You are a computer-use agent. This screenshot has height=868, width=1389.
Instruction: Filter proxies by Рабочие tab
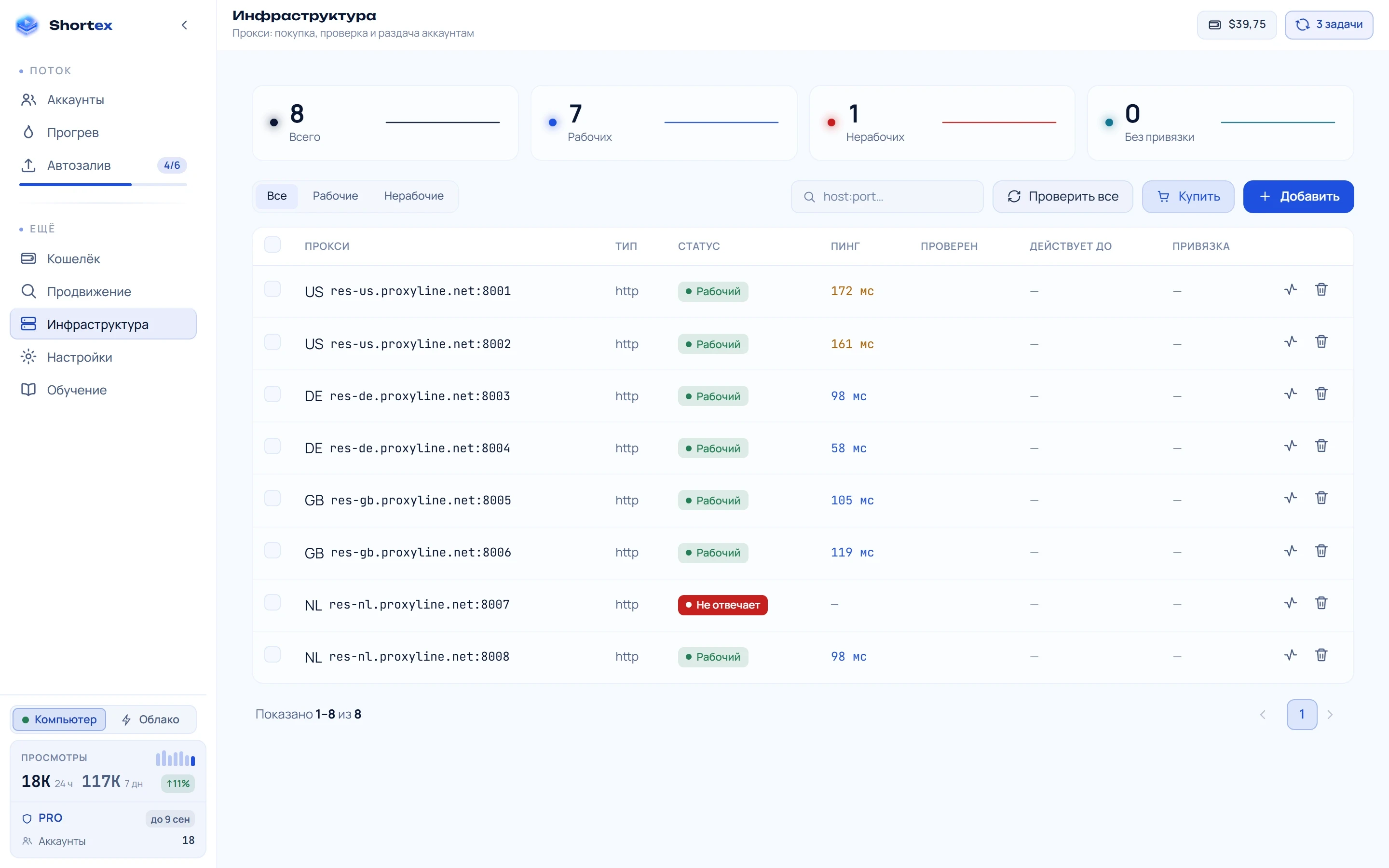pos(335,196)
